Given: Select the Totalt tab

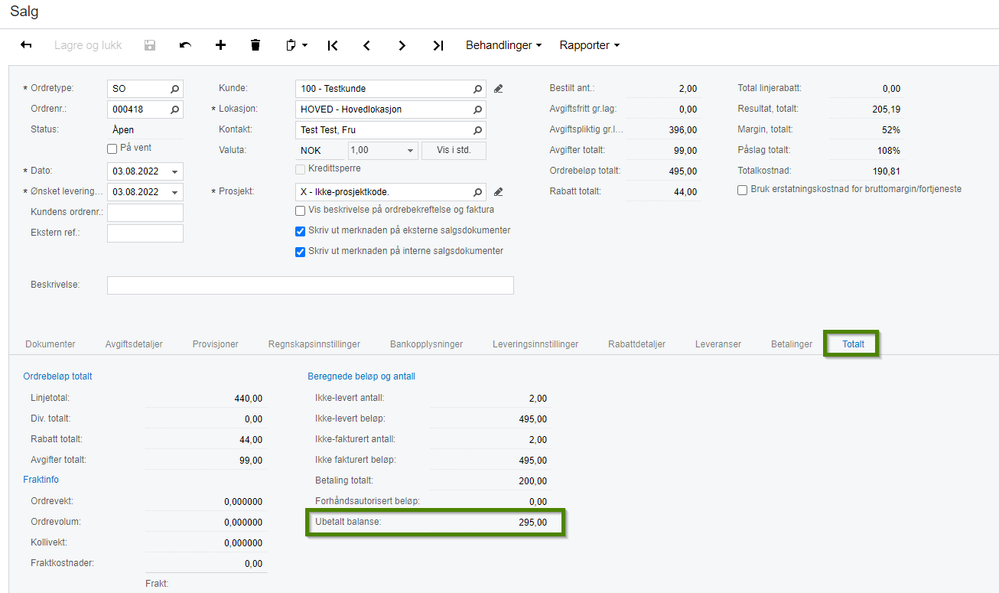Looking at the screenshot, I should pos(853,344).
